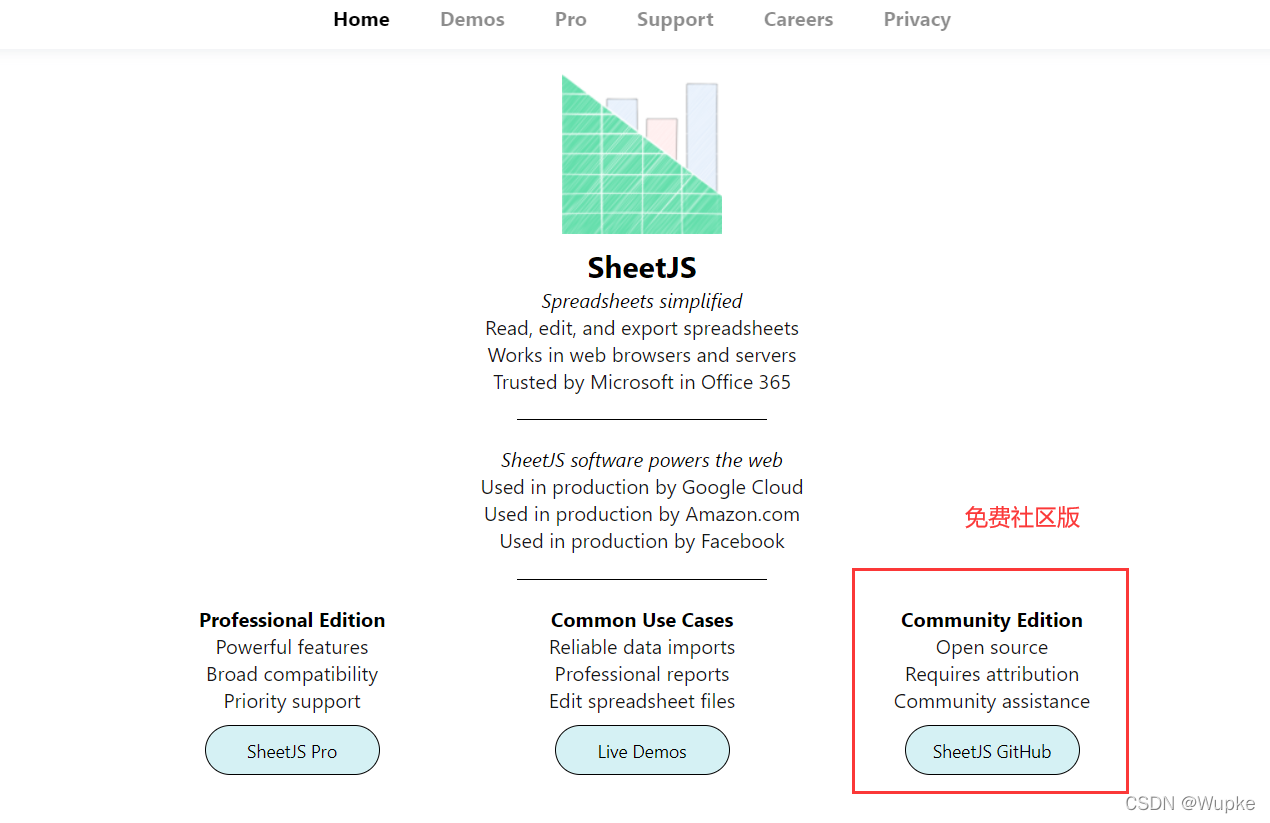1270x823 pixels.
Task: Open the Pro navigation link
Action: click(x=570, y=20)
